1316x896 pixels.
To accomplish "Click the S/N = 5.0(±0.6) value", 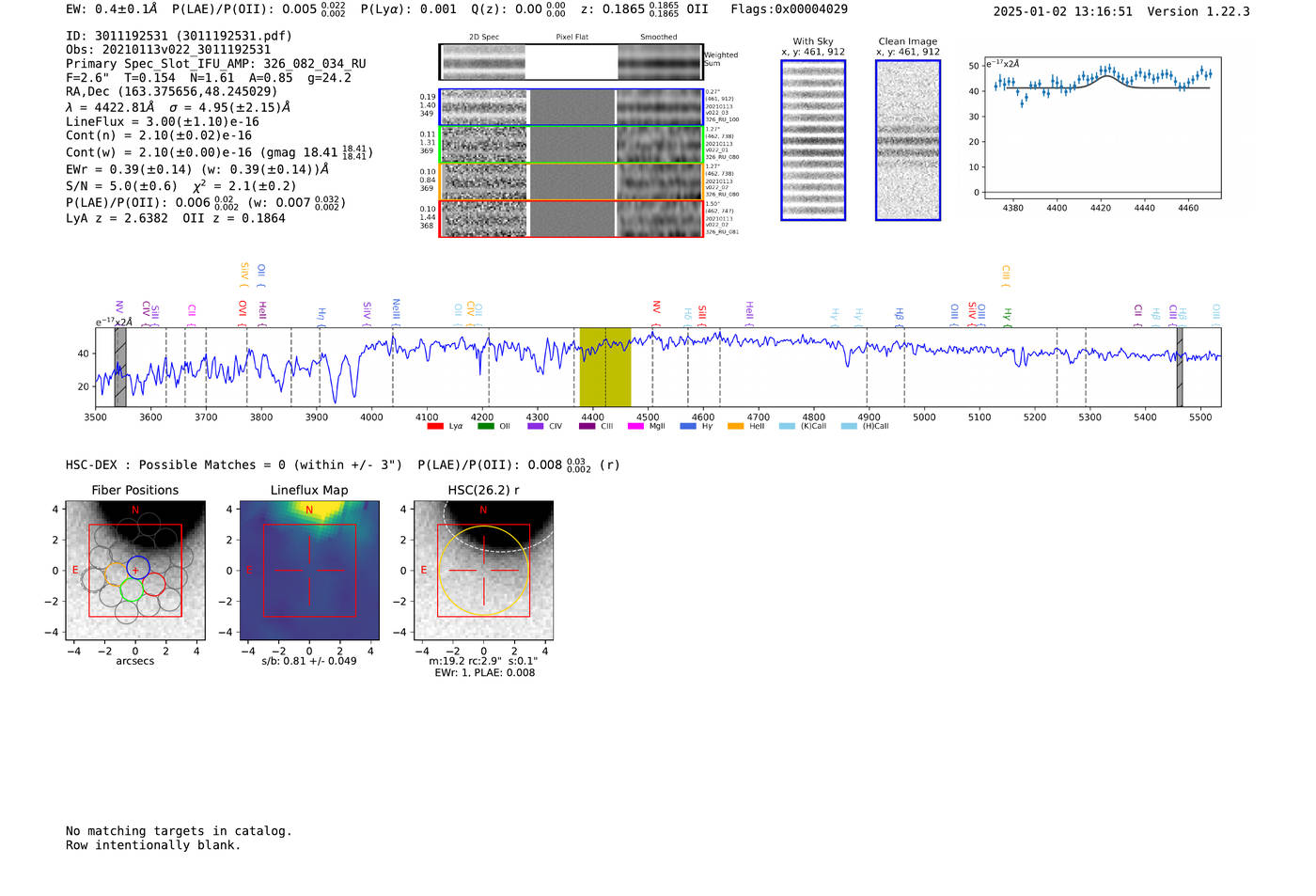I will pyautogui.click(x=121, y=186).
